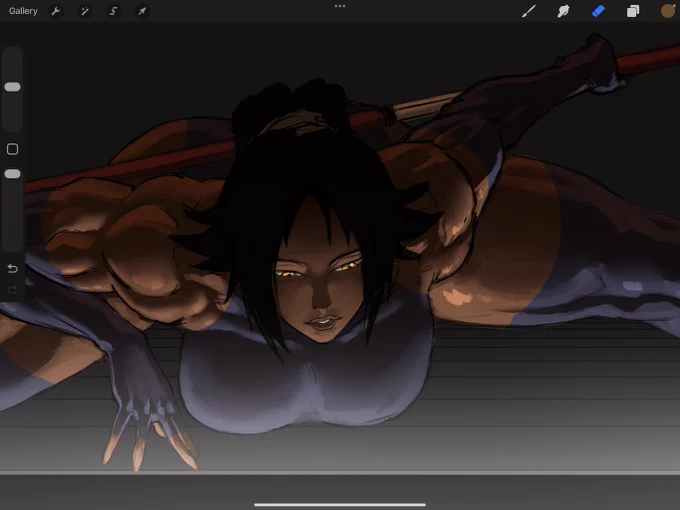
Task: Click the brush opacity slider handle
Action: [12, 174]
